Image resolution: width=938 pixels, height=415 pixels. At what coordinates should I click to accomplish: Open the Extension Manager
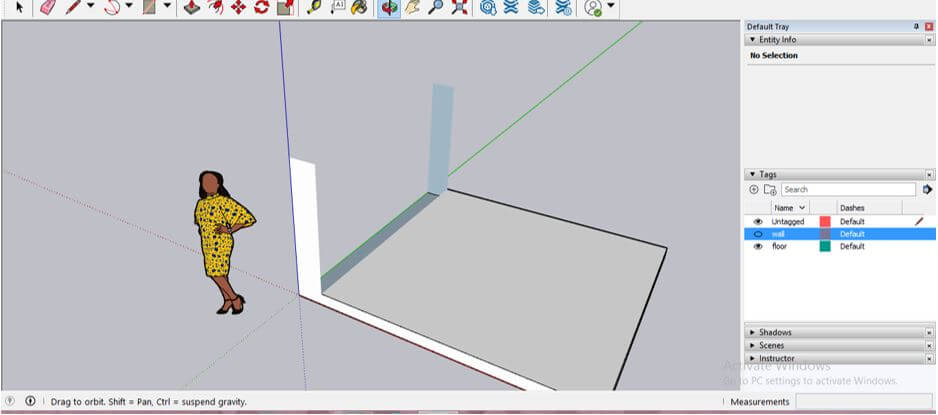point(563,7)
